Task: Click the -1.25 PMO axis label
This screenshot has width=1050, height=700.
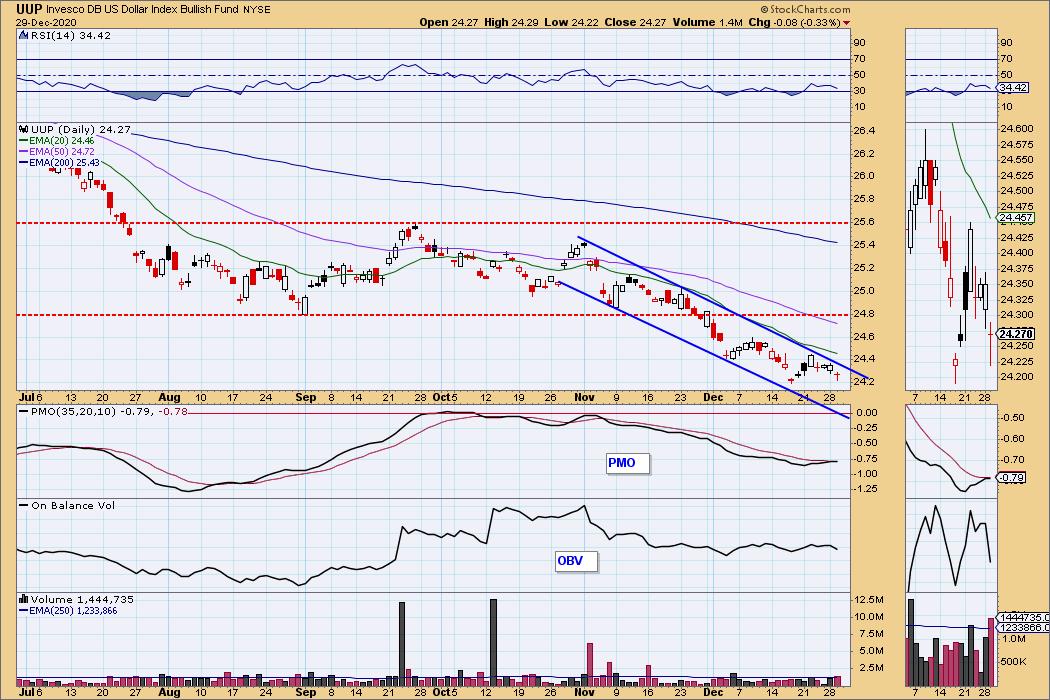Action: [x=867, y=489]
